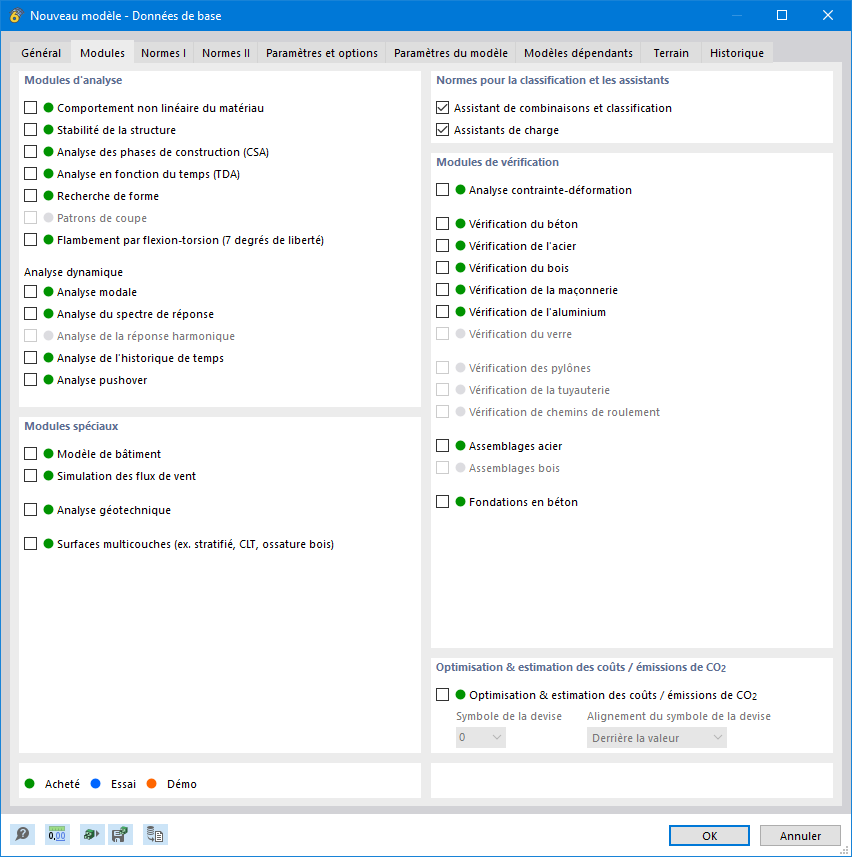Click the orange Démo legend dot
The height and width of the screenshot is (857, 852).
(x=151, y=784)
